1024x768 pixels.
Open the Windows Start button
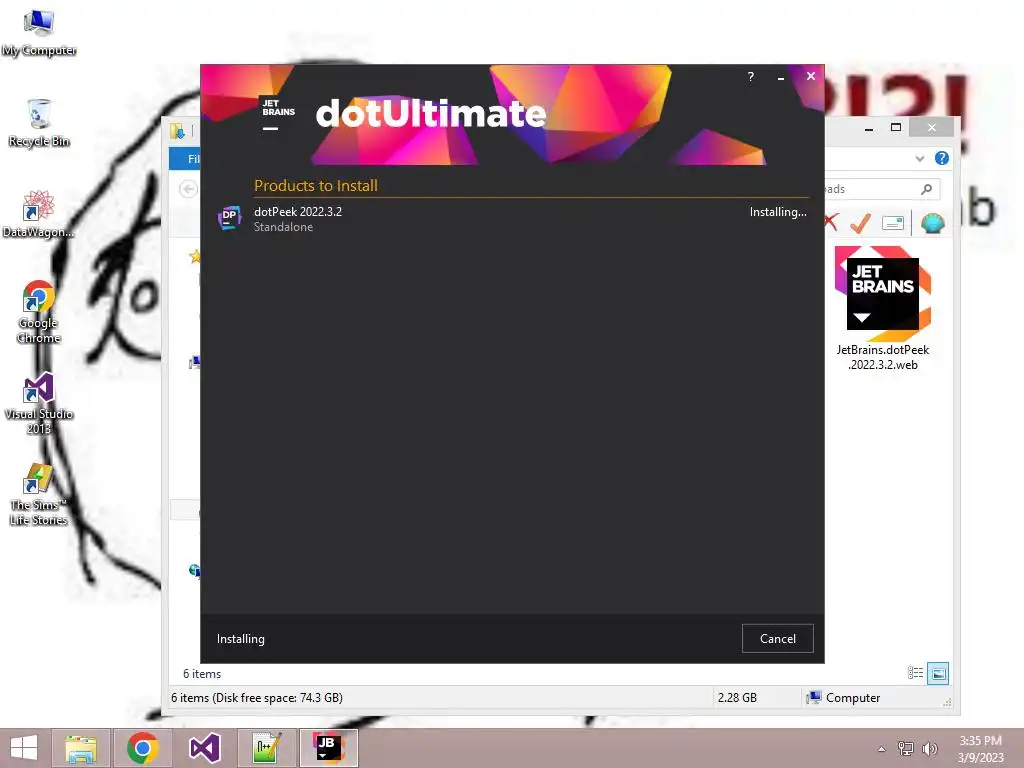24,748
